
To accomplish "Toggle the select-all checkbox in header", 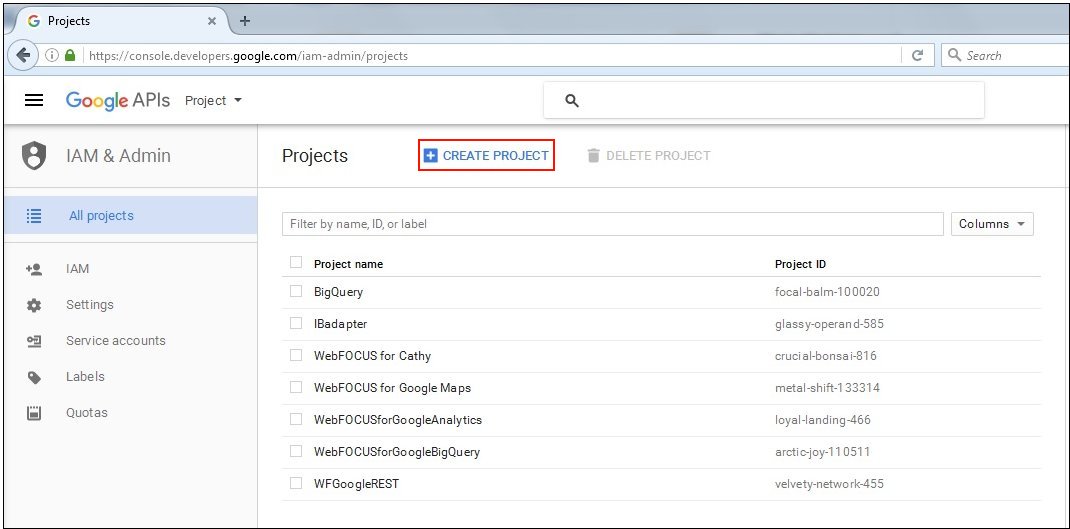I will click(295, 262).
